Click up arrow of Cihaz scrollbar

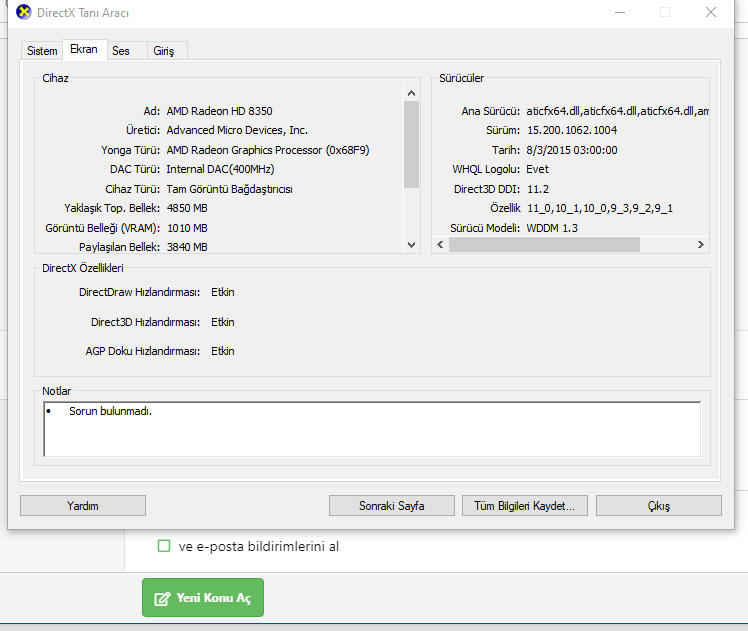tap(412, 93)
